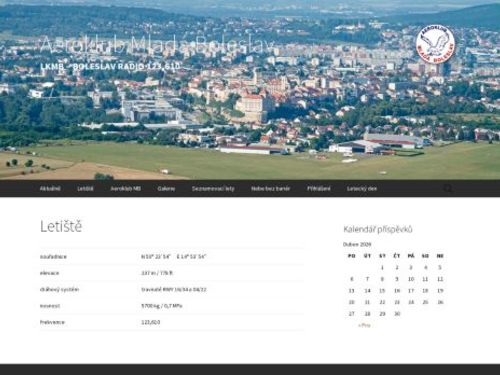Select the dráhový systém row label
Viewport: 500px width, 375px height.
[59, 289]
